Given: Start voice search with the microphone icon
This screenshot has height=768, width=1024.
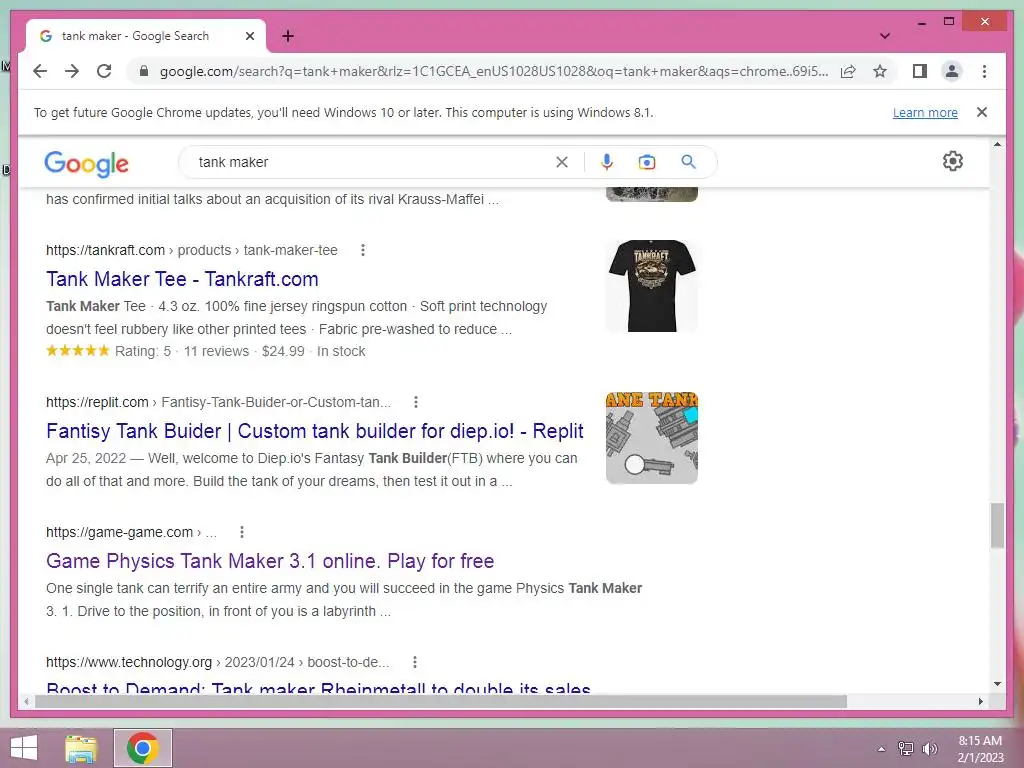Looking at the screenshot, I should coord(607,162).
